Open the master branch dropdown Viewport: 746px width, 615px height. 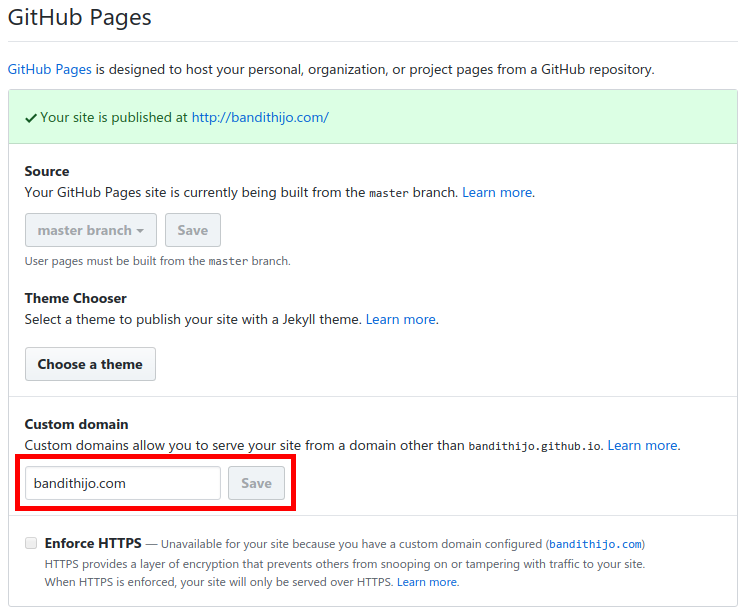tap(90, 230)
